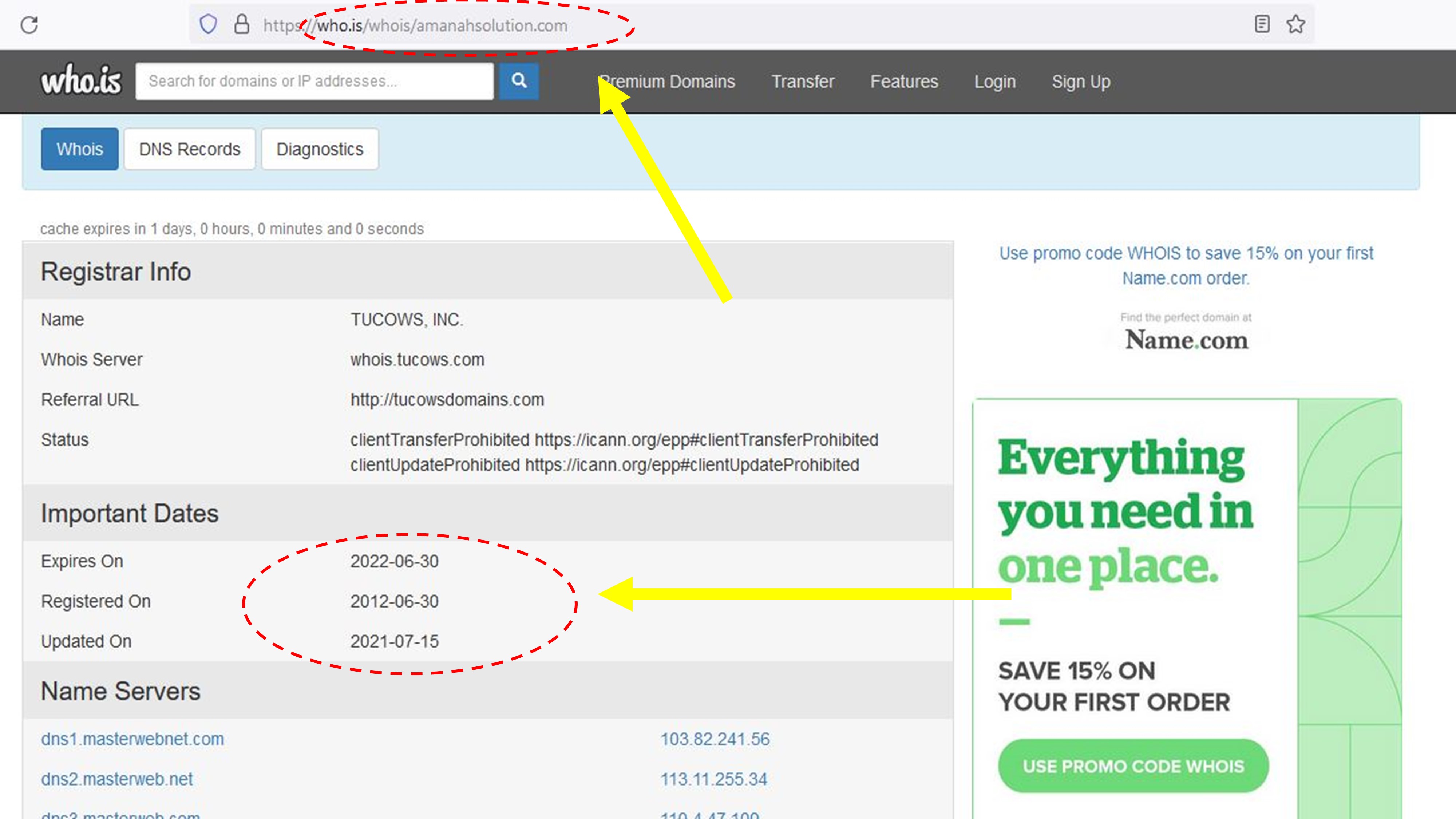This screenshot has width=1456, height=819.
Task: Open the tracking protection shield icon
Action: click(209, 24)
